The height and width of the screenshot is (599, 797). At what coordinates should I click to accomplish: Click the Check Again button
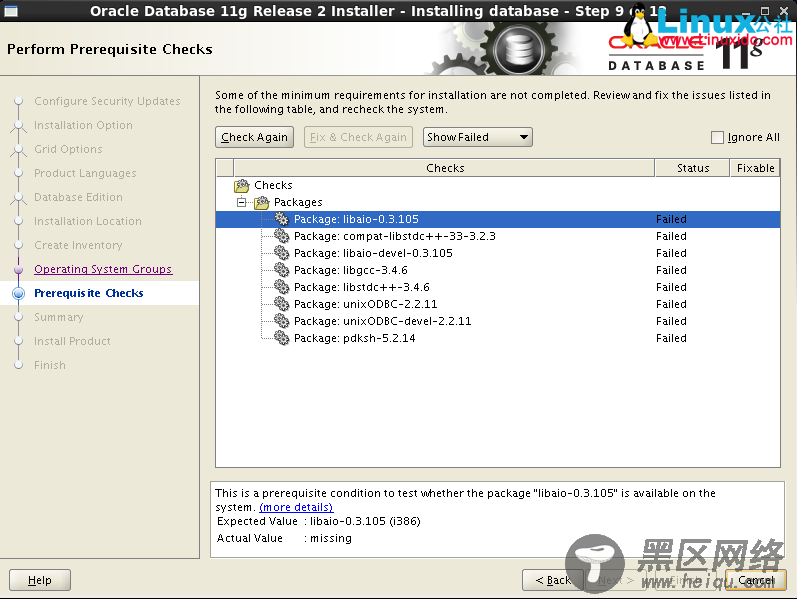point(255,137)
